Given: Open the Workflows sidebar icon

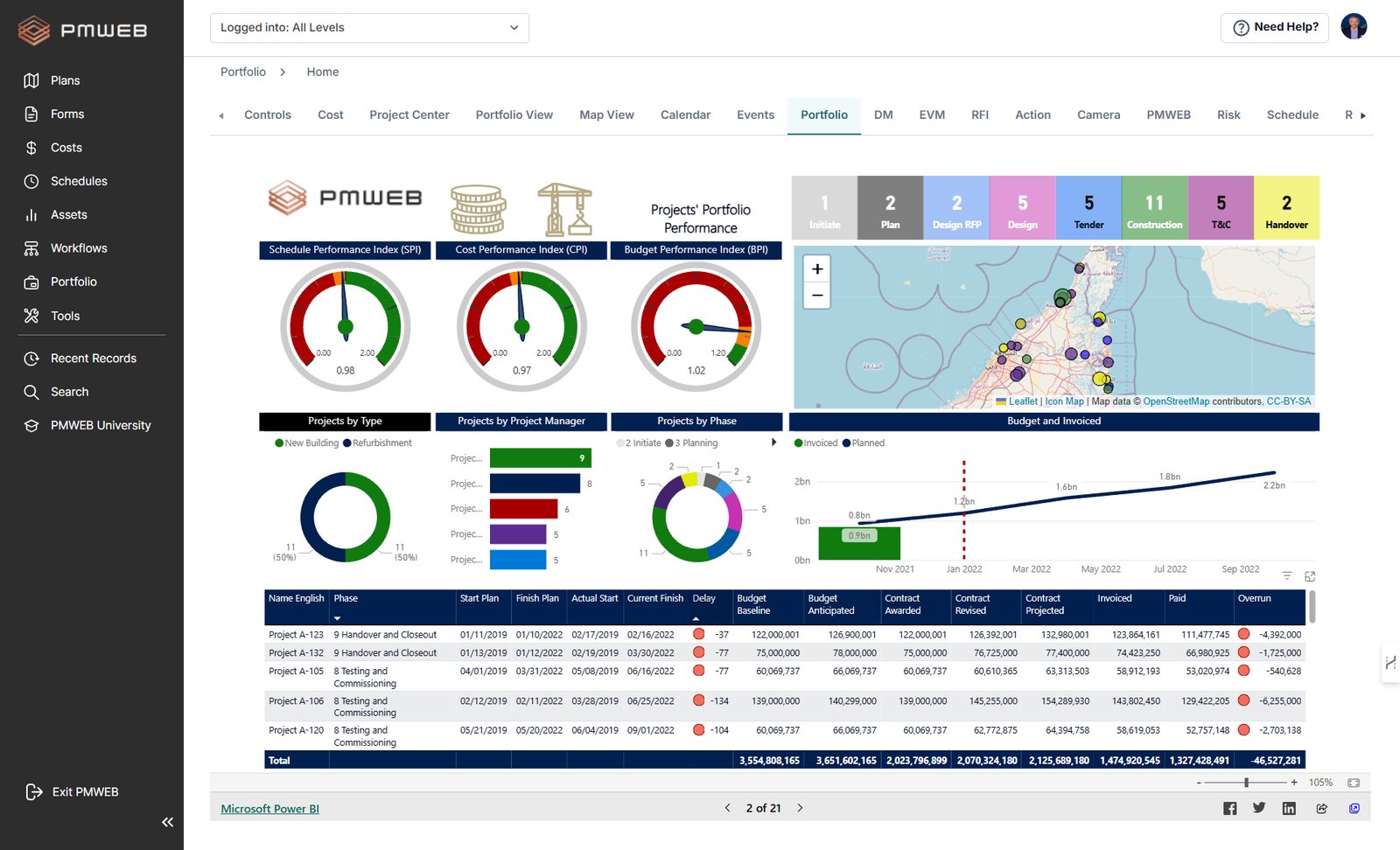Looking at the screenshot, I should coord(31,248).
